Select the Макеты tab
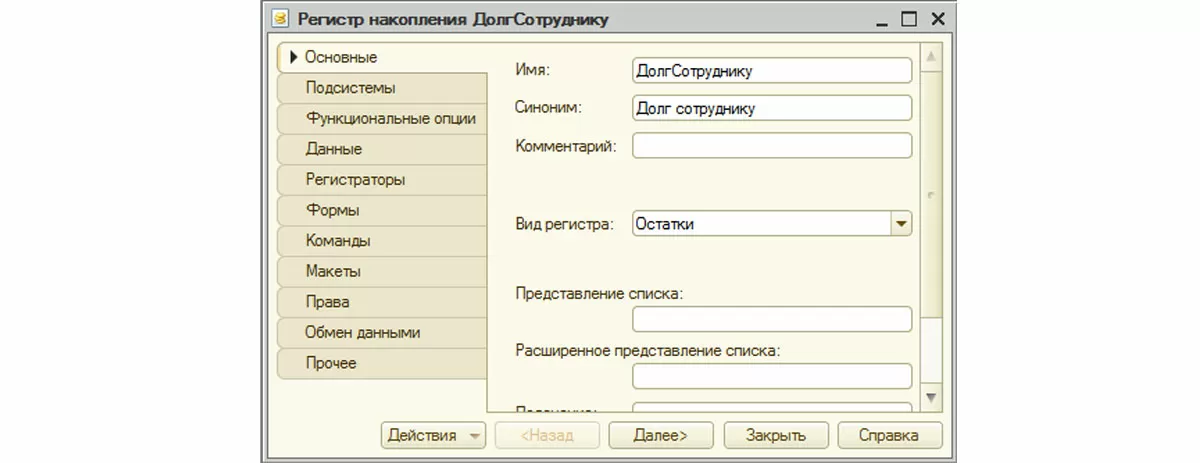The image size is (1200, 463). pos(333,271)
